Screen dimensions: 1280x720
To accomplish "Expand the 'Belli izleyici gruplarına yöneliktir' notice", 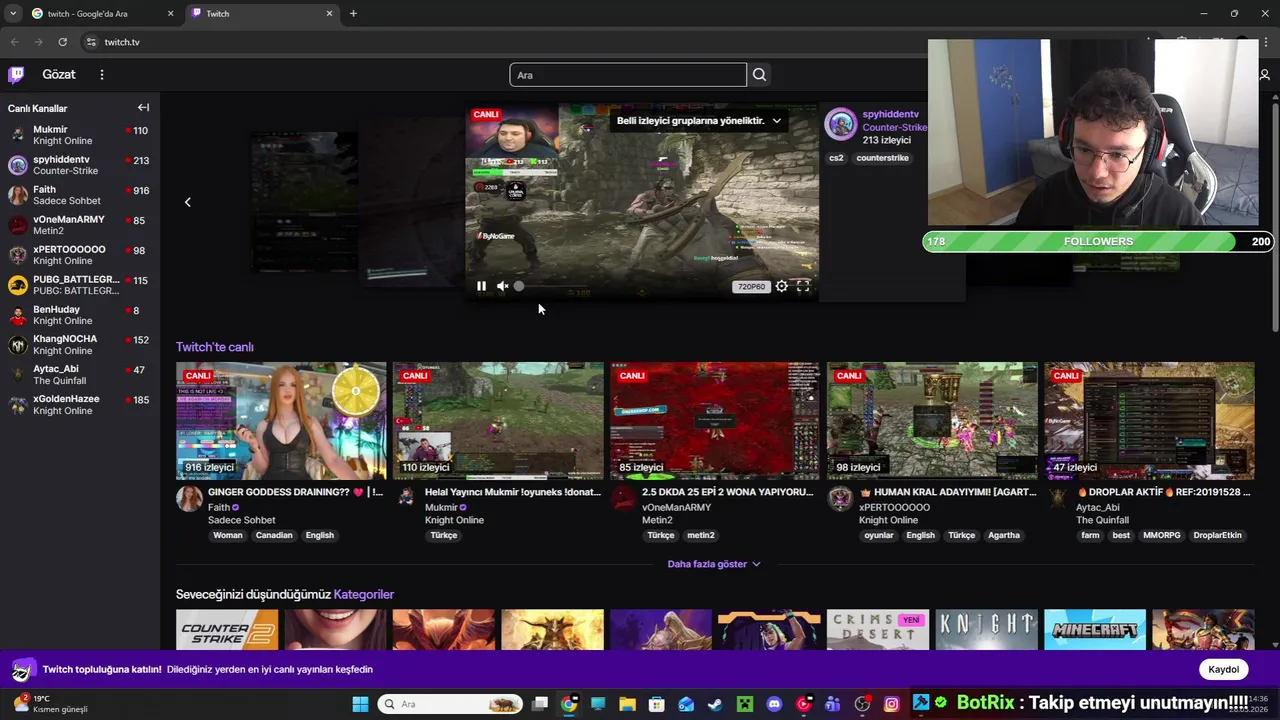I will tap(698, 120).
